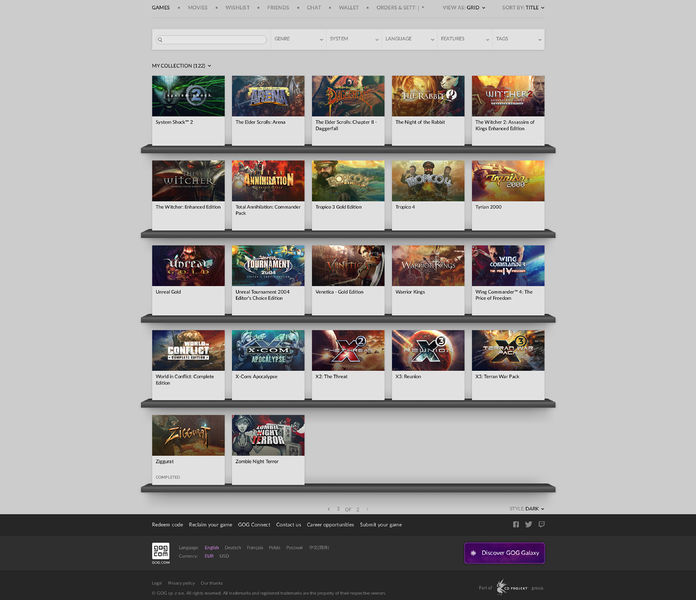The height and width of the screenshot is (600, 696).
Task: Open the Tags filter dropdown
Action: tap(518, 39)
